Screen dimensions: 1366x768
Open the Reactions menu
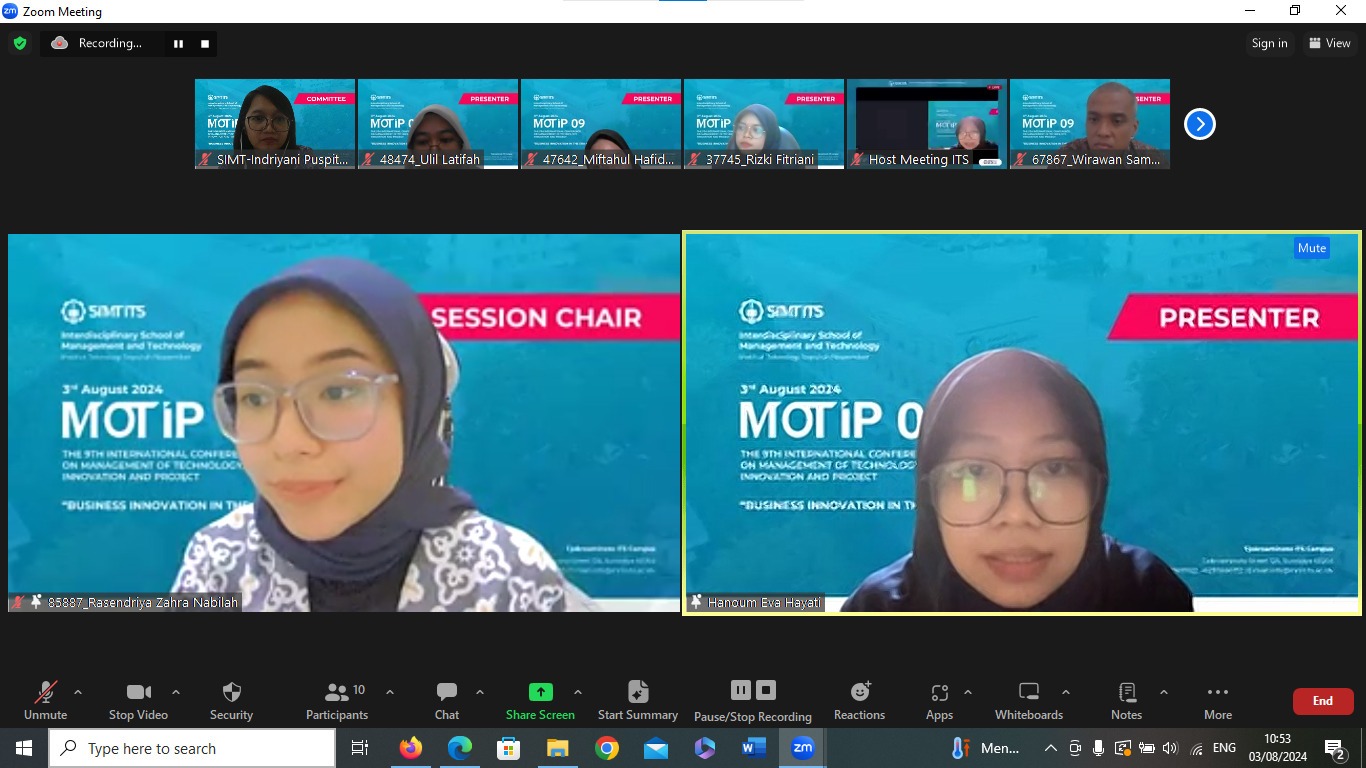tap(859, 700)
